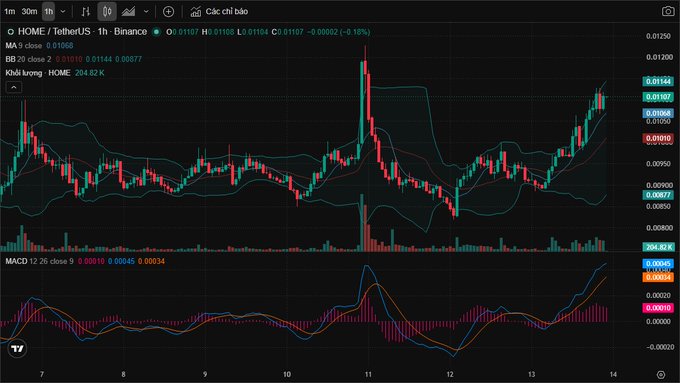Click date 11 on time axis
The width and height of the screenshot is (680, 383).
(x=368, y=374)
